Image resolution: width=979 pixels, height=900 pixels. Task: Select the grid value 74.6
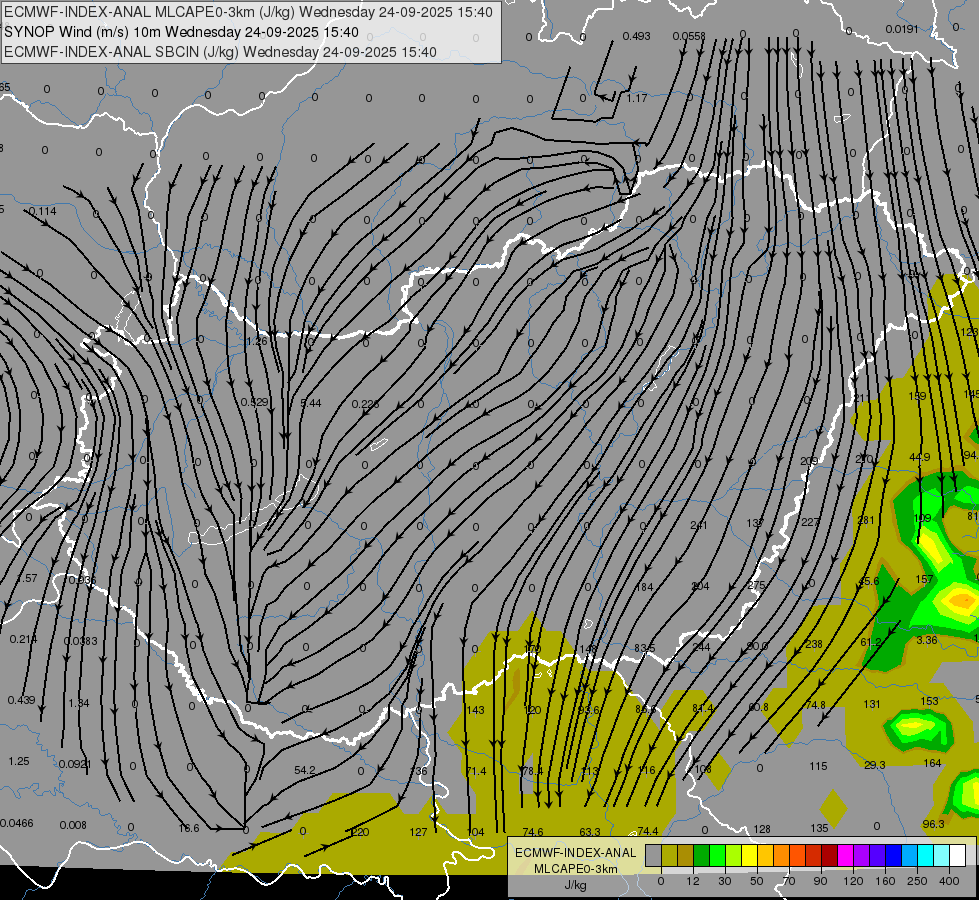pos(533,832)
